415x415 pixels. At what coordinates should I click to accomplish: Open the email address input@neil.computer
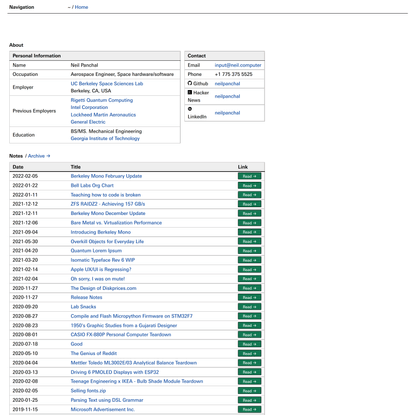pyautogui.click(x=238, y=65)
